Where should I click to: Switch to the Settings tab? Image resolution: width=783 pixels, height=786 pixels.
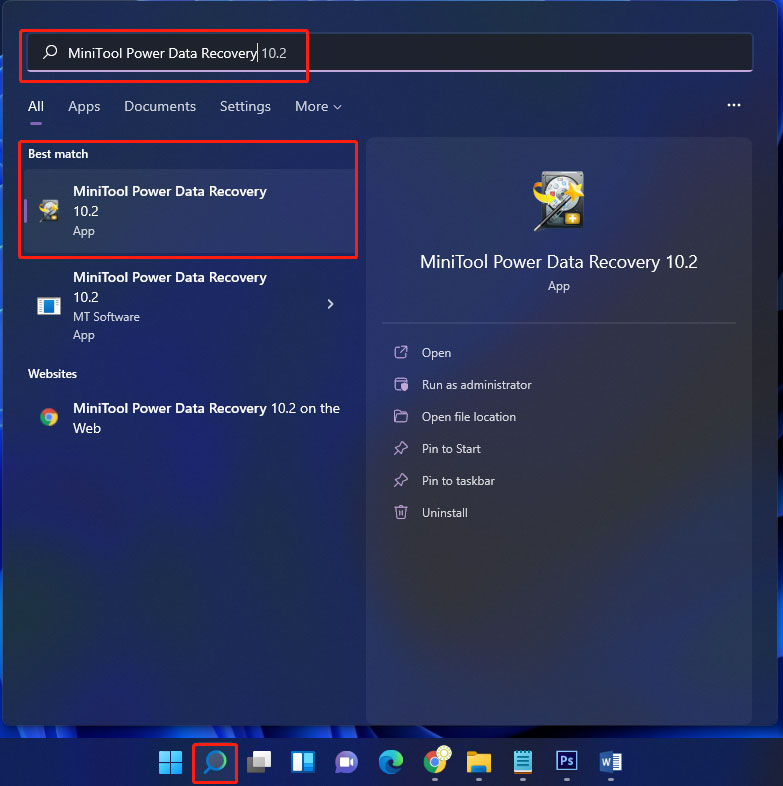tap(245, 107)
